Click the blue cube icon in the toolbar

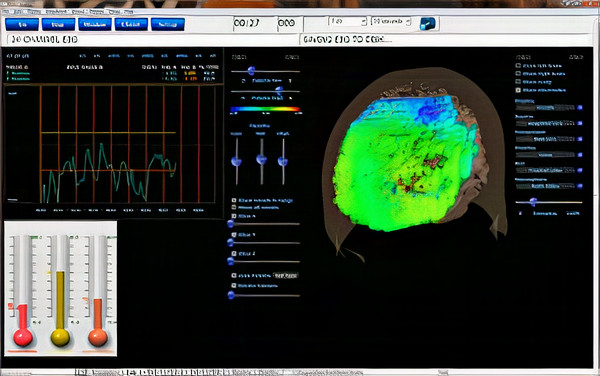427,24
